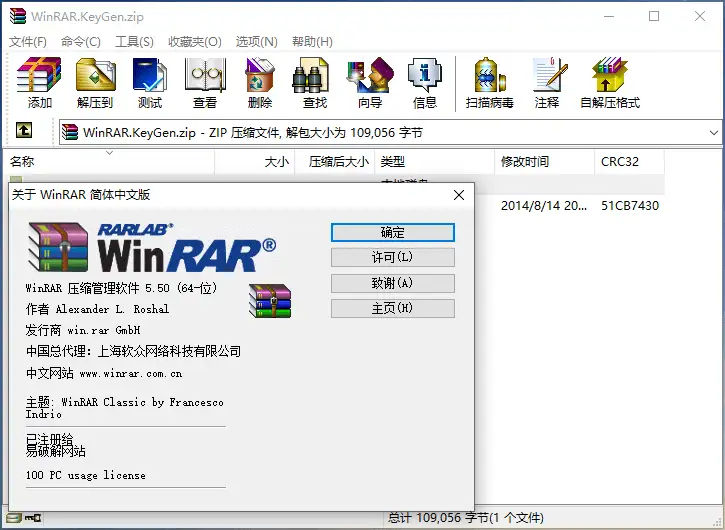Select the 查找 (Find) binoculars icon
Image resolution: width=725 pixels, height=530 pixels.
(x=314, y=82)
